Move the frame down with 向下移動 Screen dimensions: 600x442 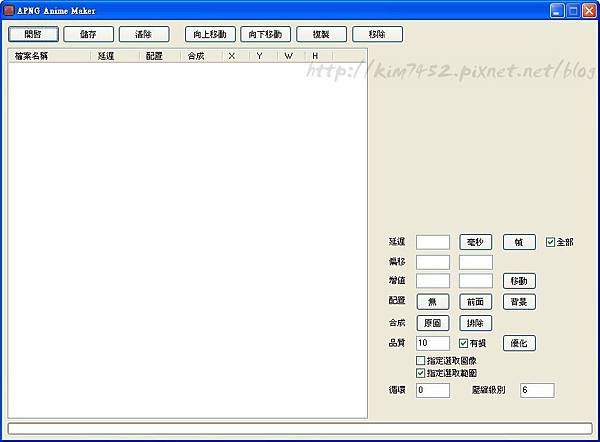point(266,34)
